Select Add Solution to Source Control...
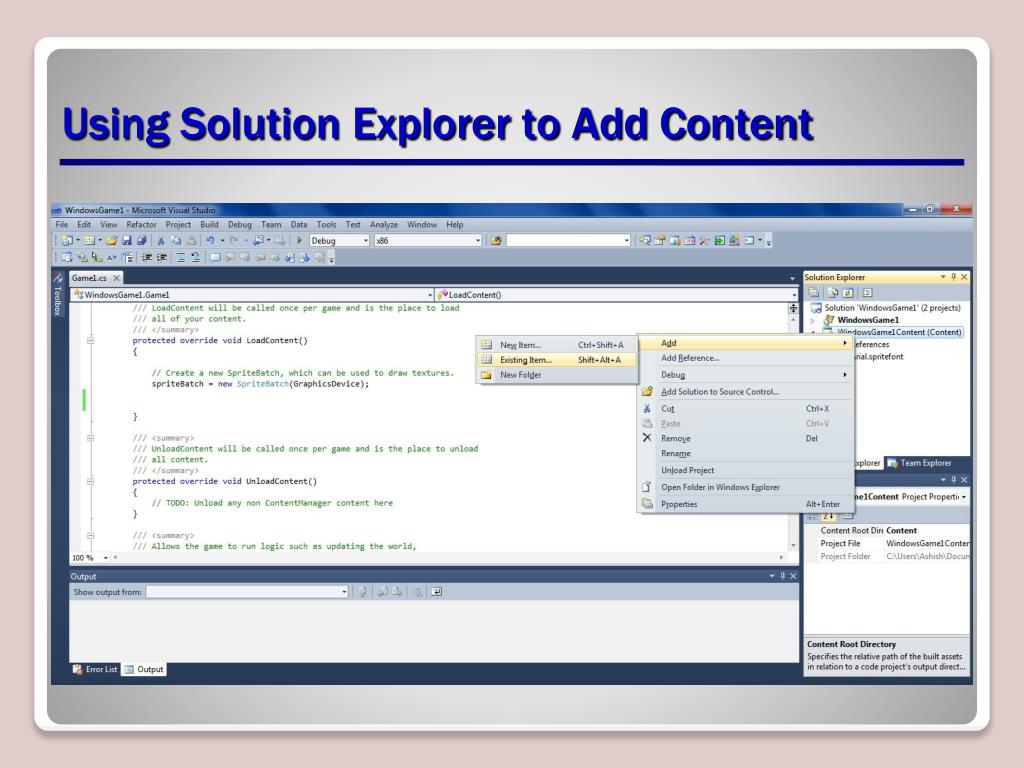 (746, 392)
